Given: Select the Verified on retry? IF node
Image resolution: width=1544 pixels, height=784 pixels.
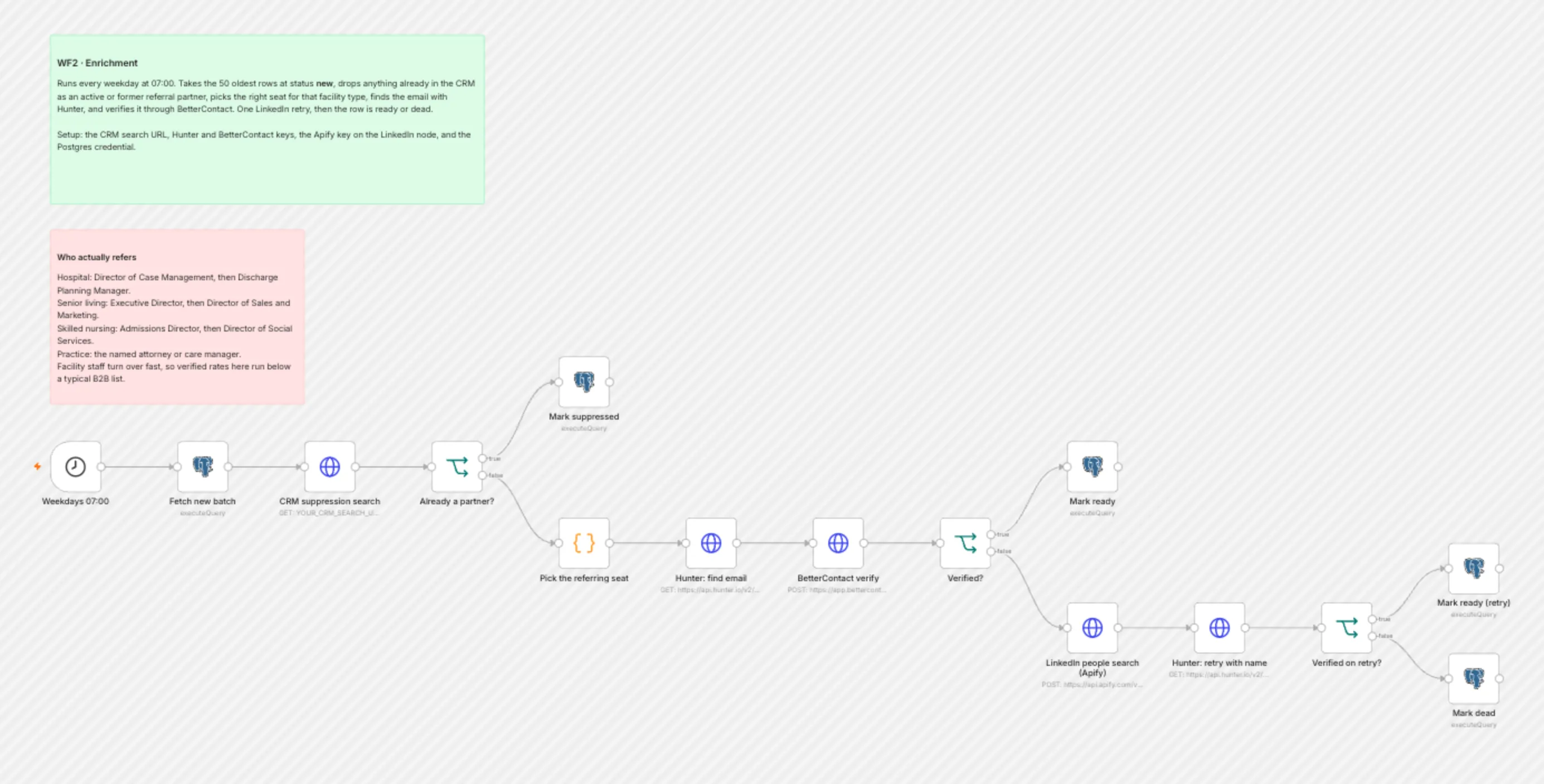Looking at the screenshot, I should [1346, 627].
